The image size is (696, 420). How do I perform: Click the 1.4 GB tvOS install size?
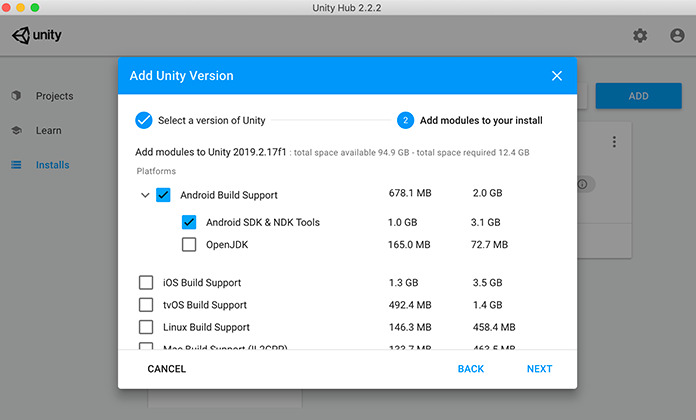point(487,305)
